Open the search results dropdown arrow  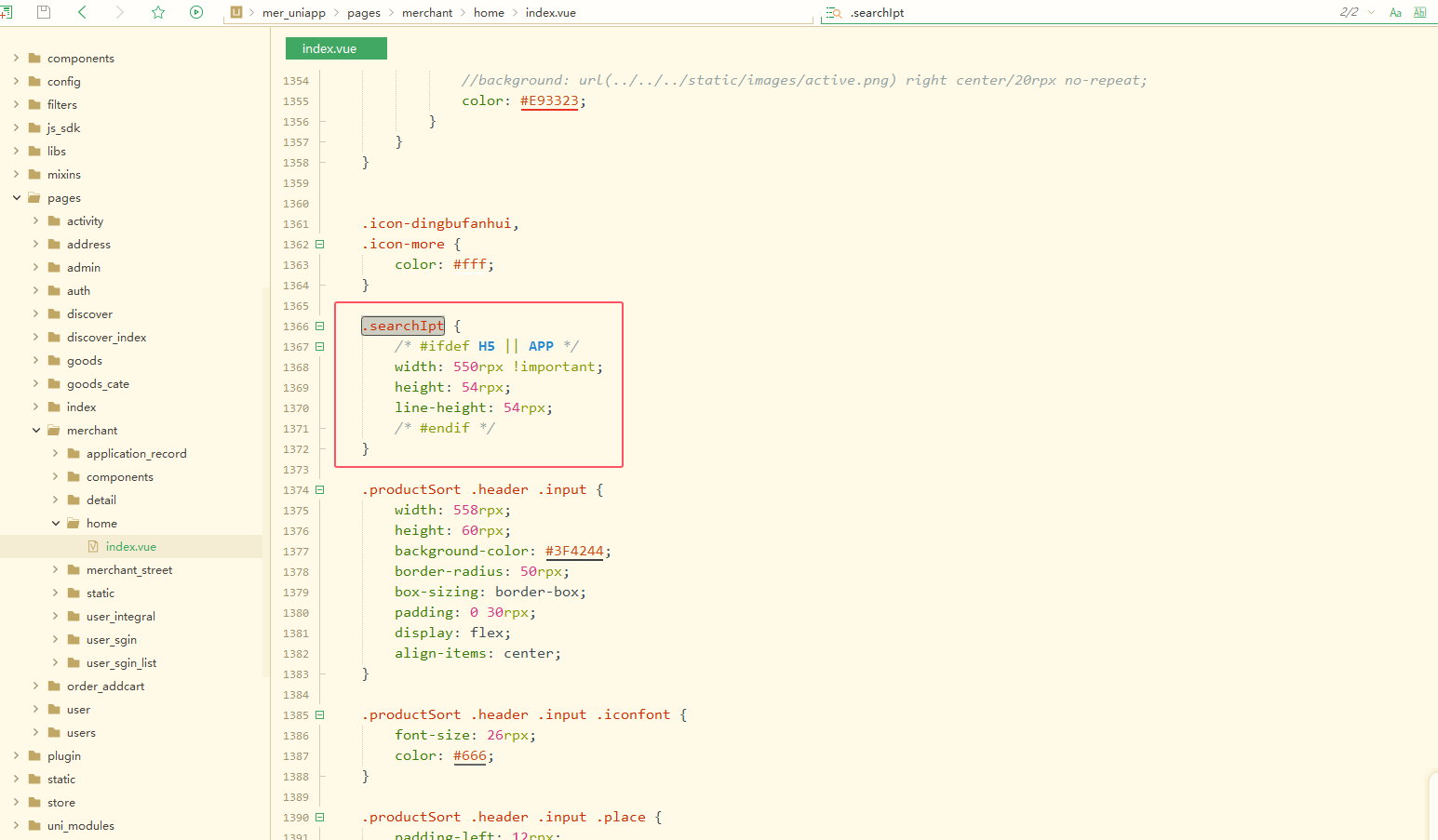point(1371,12)
